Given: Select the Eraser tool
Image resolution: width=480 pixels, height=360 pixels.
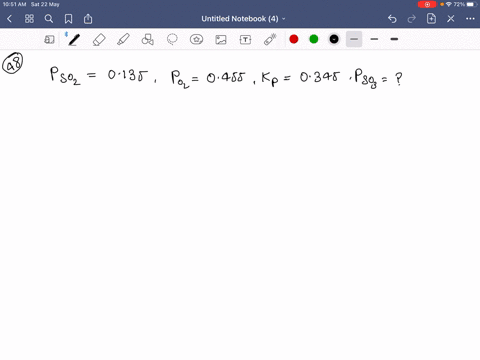Looking at the screenshot, I should 99,40.
